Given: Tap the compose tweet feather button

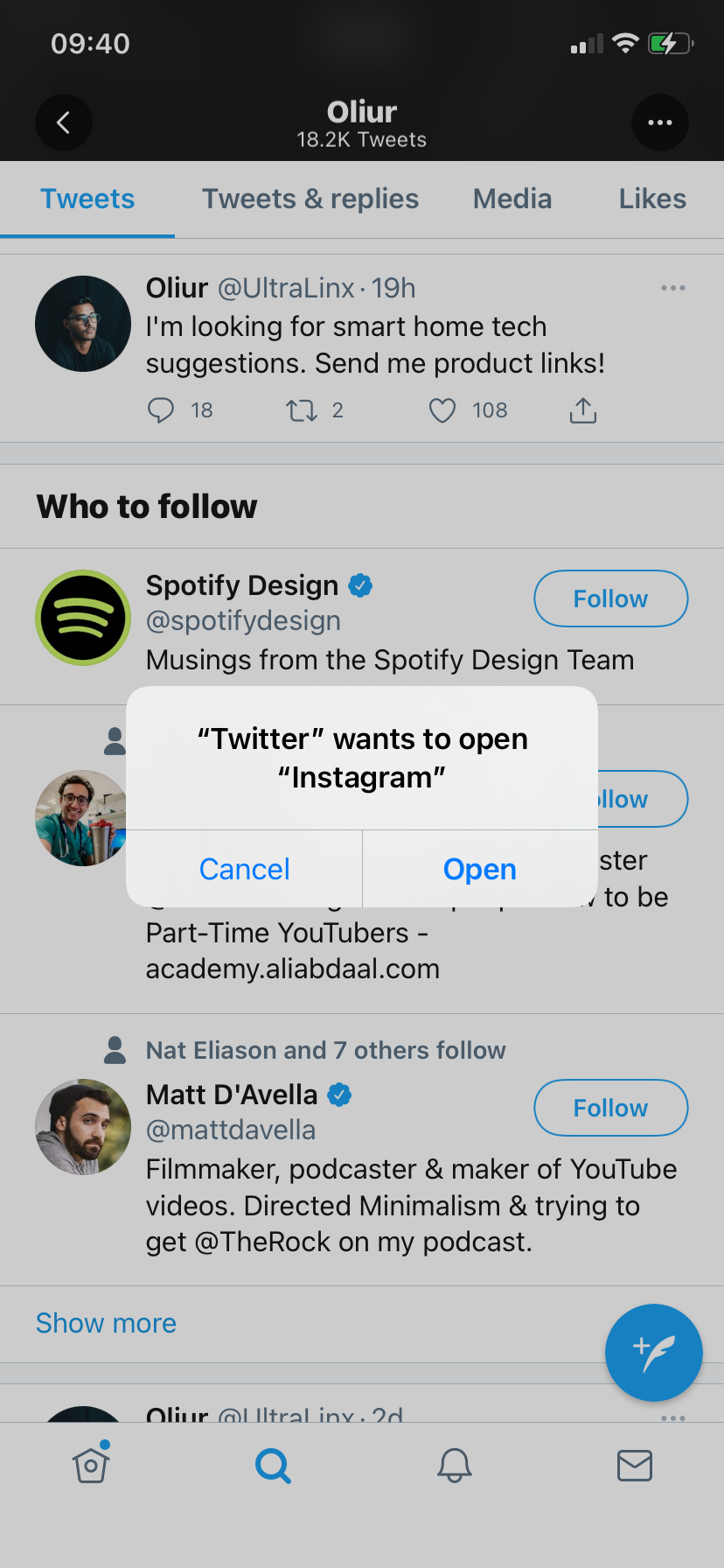Looking at the screenshot, I should click(653, 1352).
